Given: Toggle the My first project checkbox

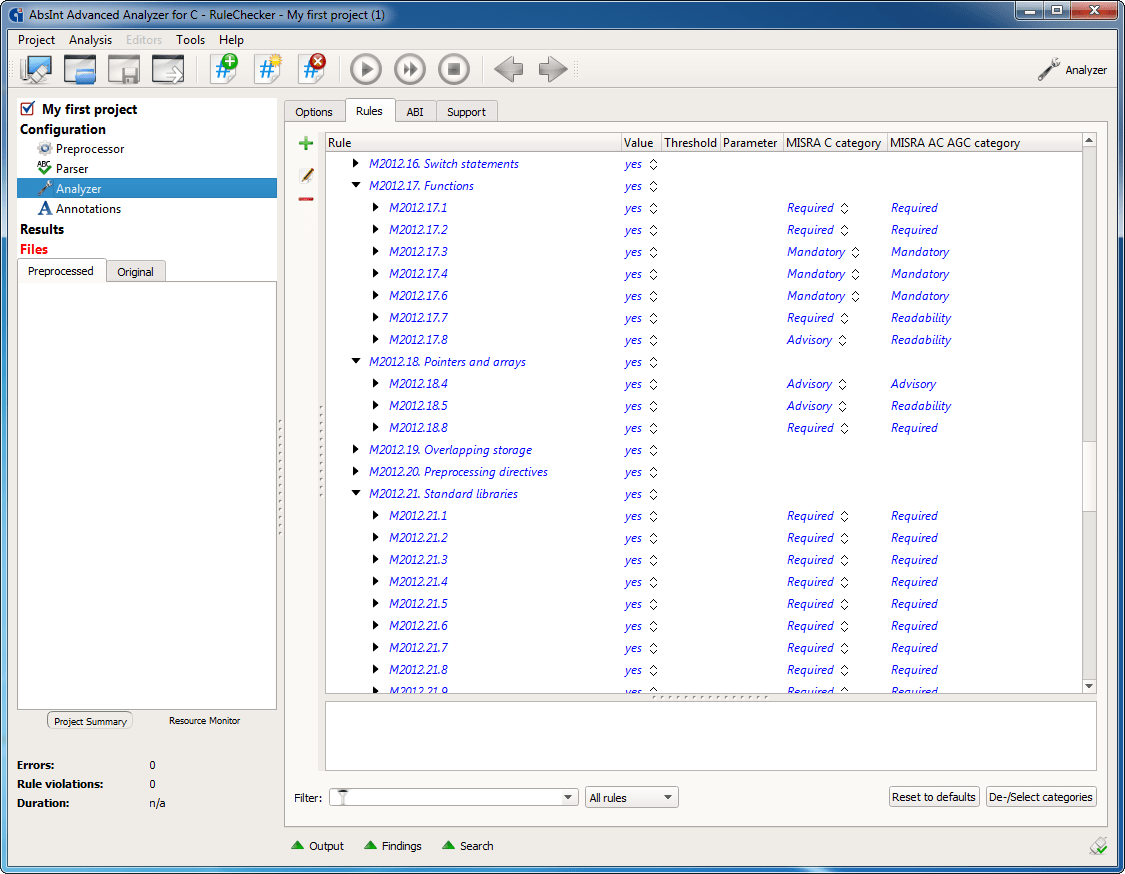Looking at the screenshot, I should tap(27, 109).
